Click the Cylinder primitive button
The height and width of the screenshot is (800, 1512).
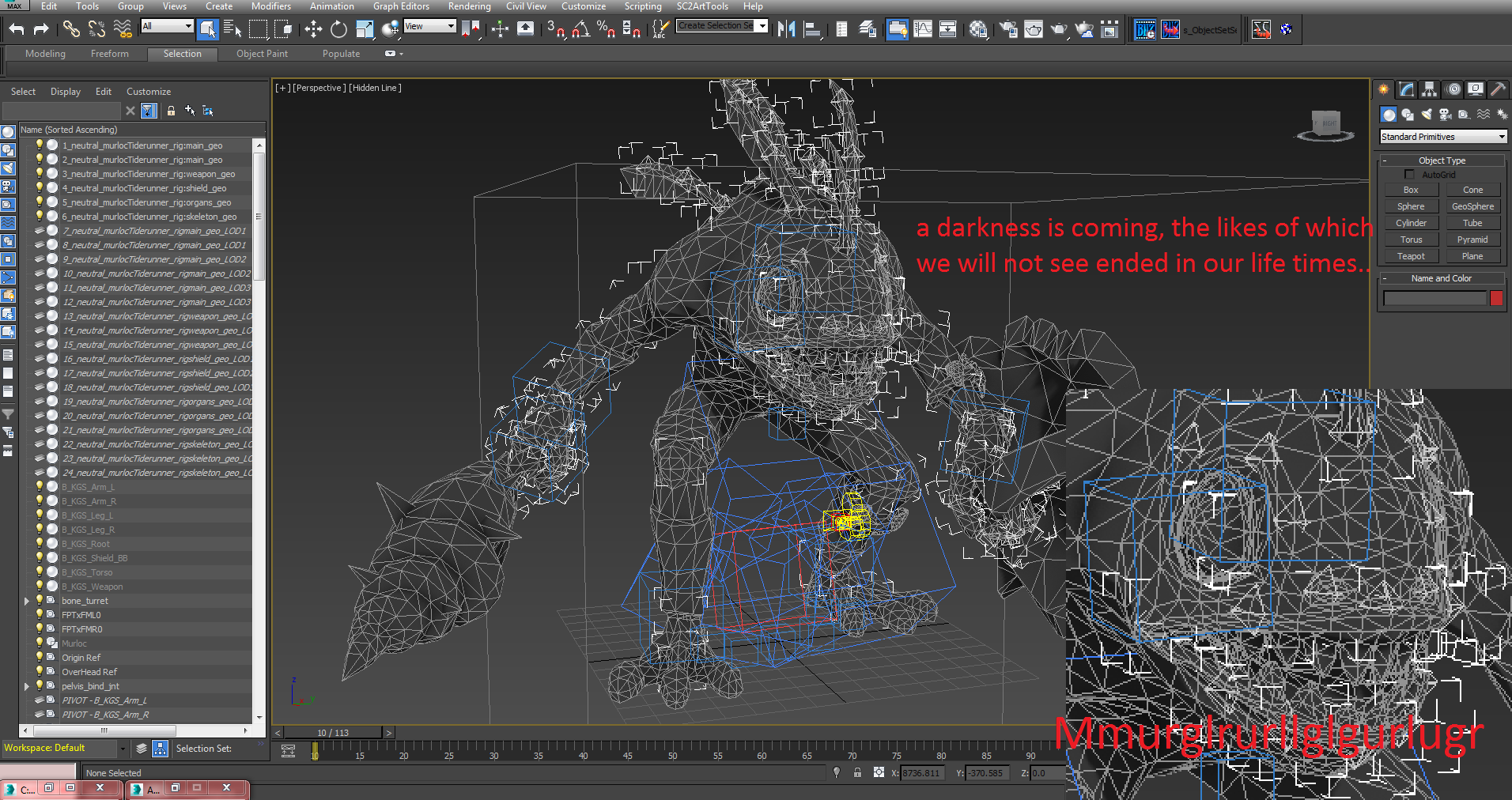1411,223
